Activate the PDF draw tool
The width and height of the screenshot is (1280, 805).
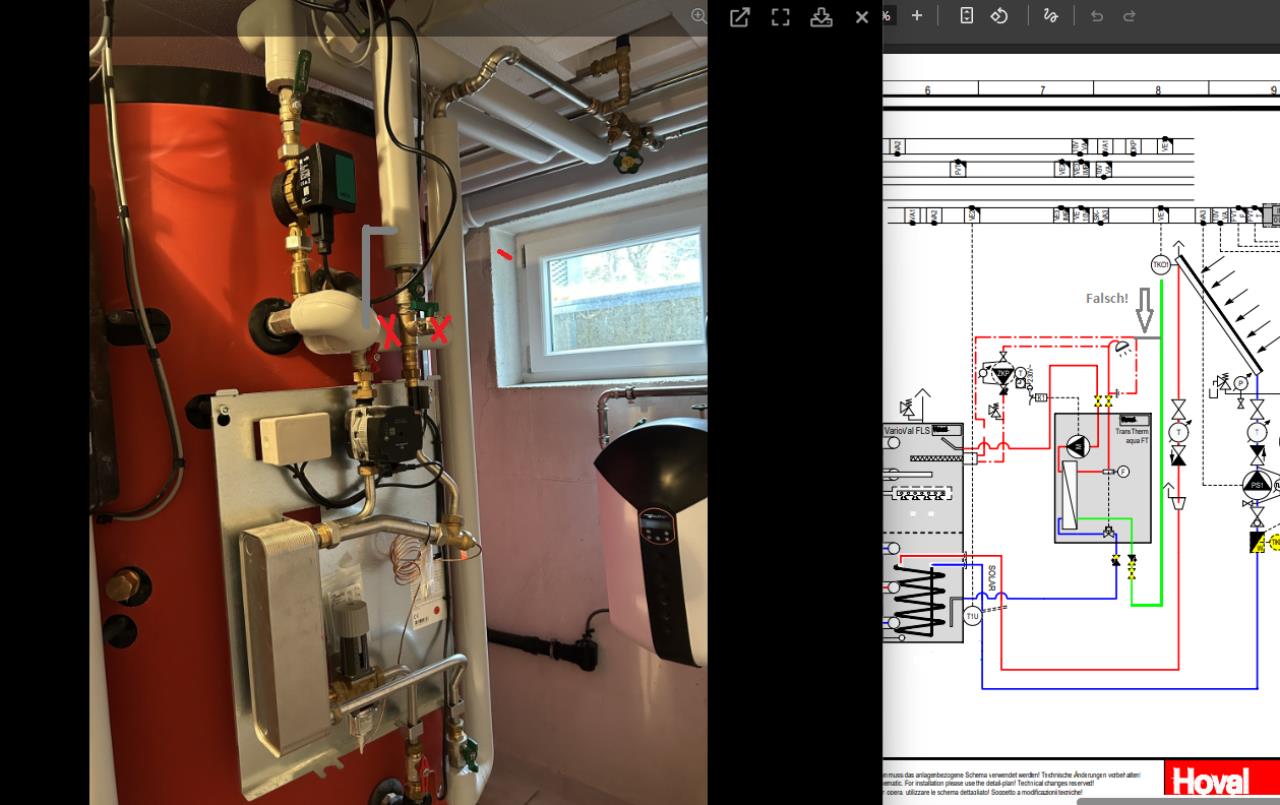click(1050, 16)
